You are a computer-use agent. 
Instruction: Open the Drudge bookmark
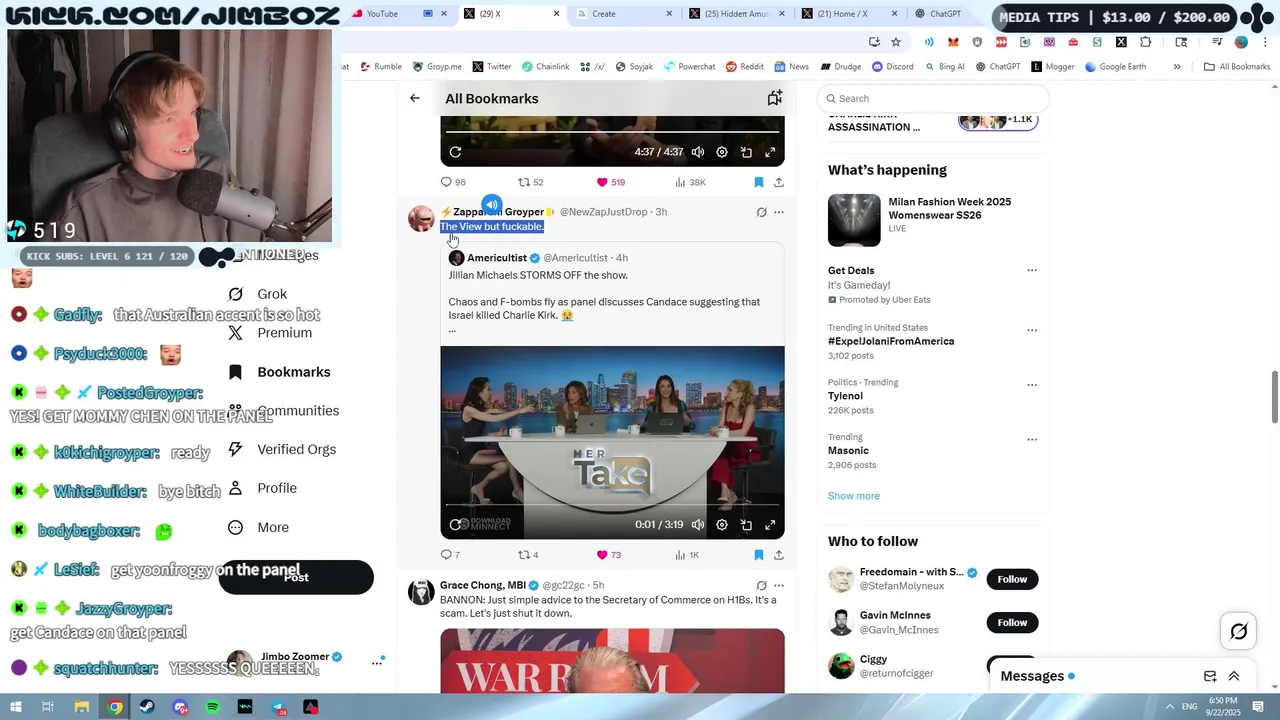[841, 67]
